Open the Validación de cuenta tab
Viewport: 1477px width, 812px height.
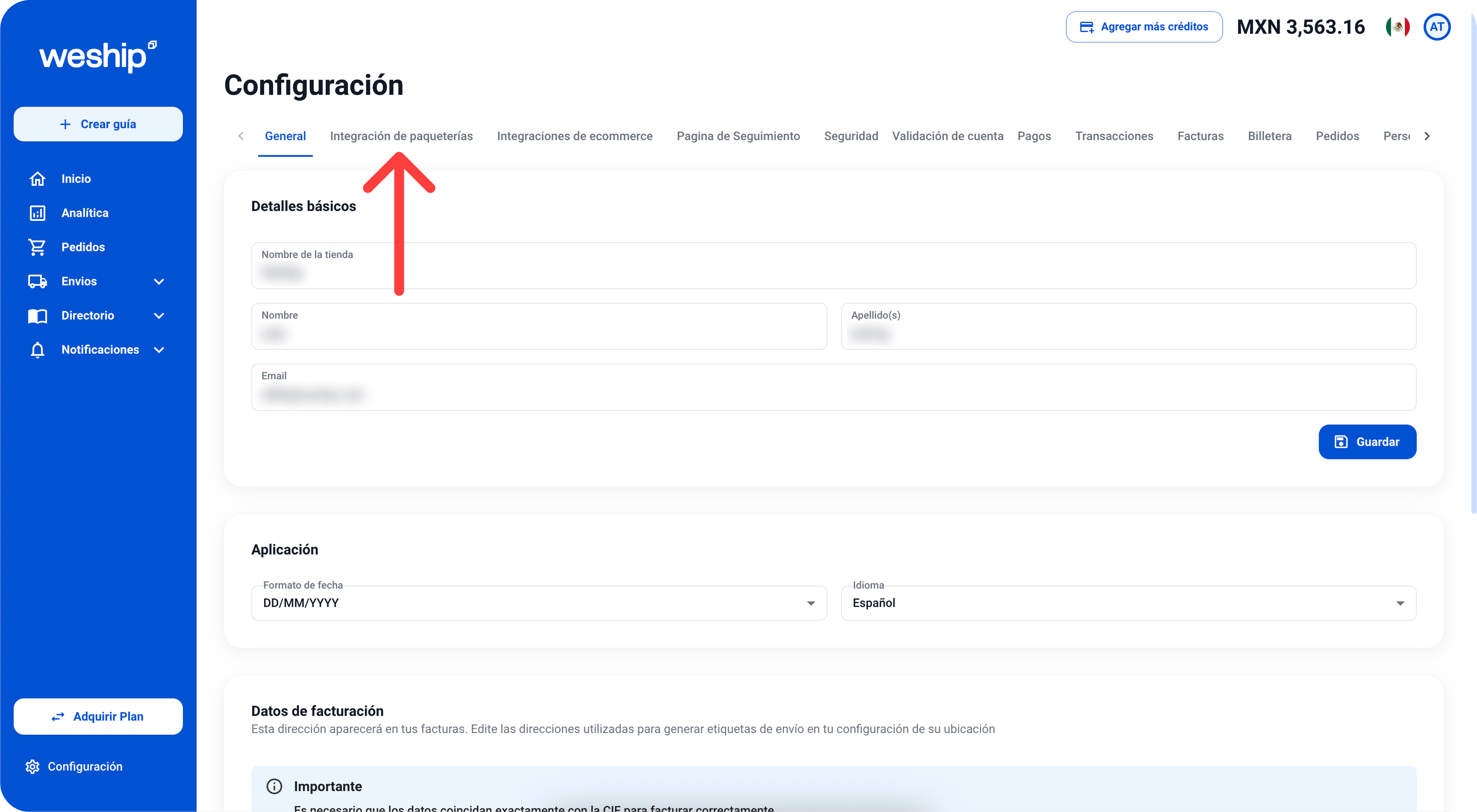947,136
